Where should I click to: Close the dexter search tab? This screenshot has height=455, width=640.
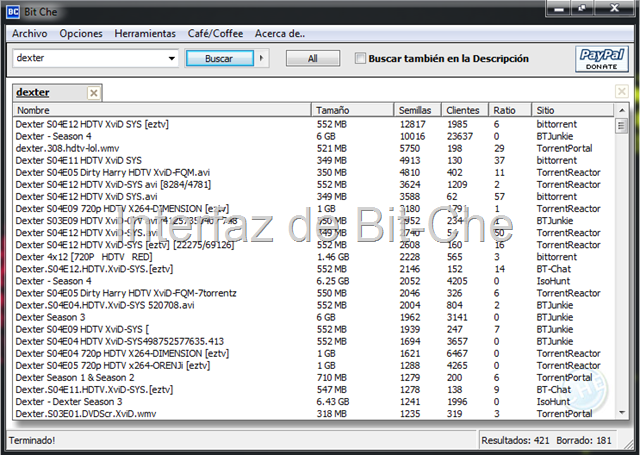93,93
